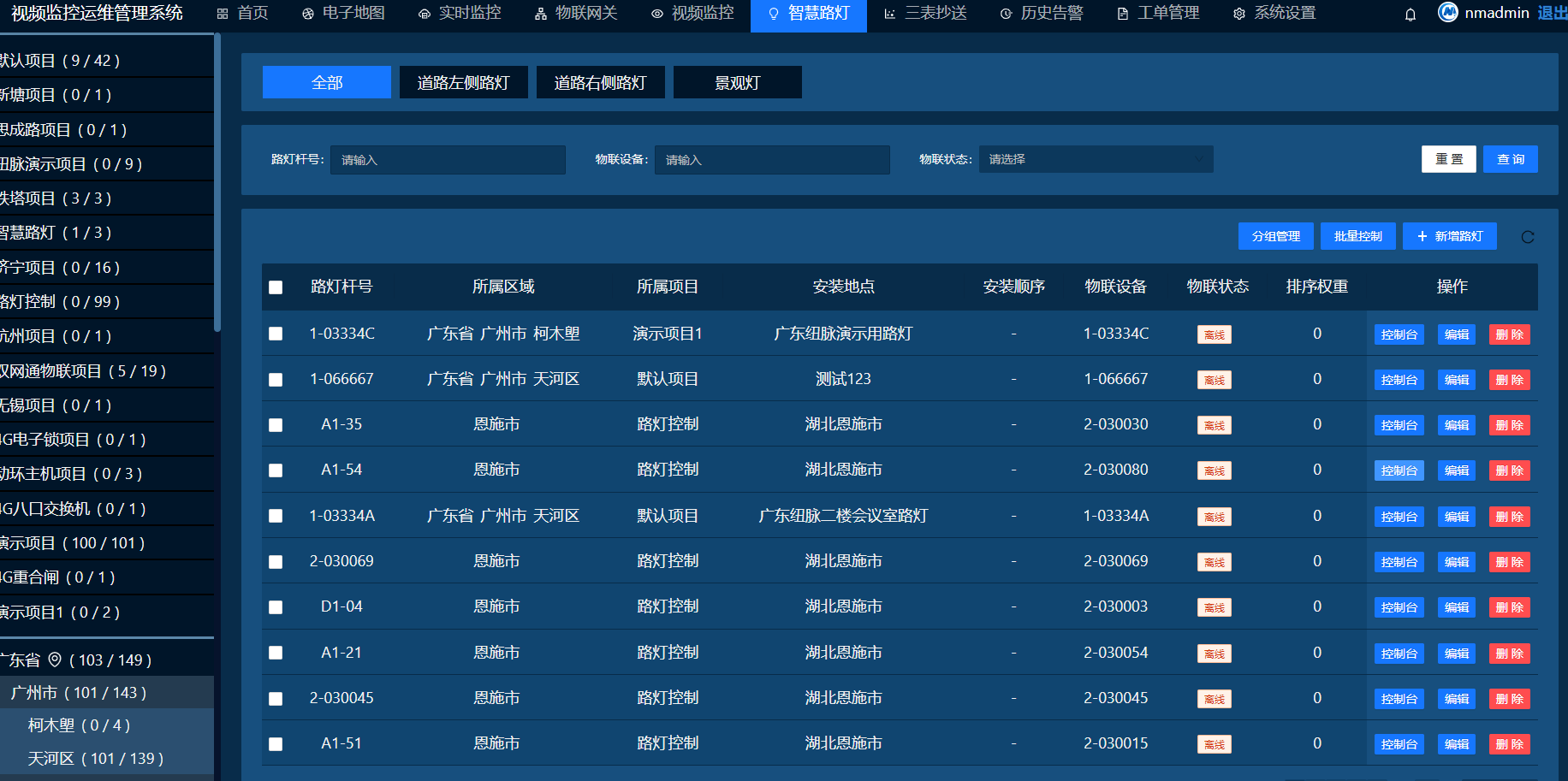Image resolution: width=1568 pixels, height=781 pixels.
Task: Click the 查询 search button
Action: pos(1510,159)
